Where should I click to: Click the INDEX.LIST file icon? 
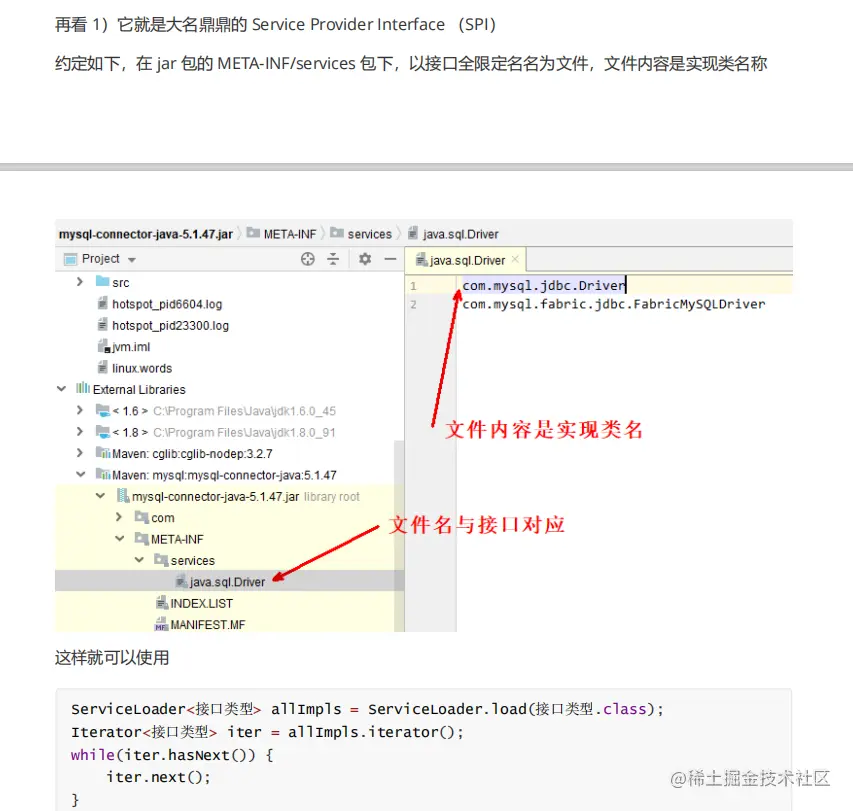(162, 603)
